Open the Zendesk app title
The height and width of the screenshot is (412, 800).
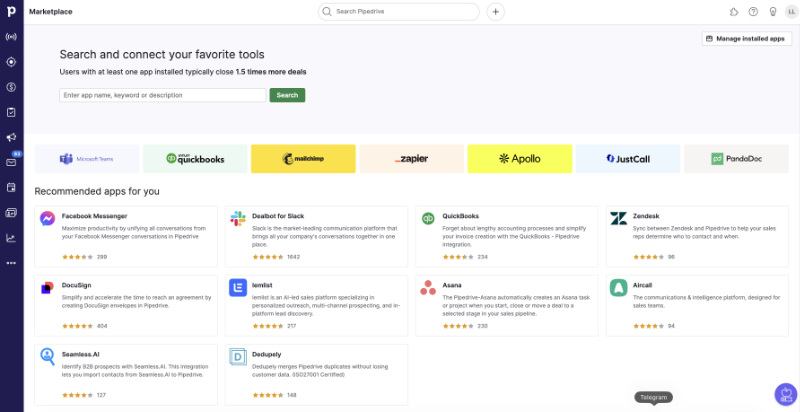tap(646, 216)
